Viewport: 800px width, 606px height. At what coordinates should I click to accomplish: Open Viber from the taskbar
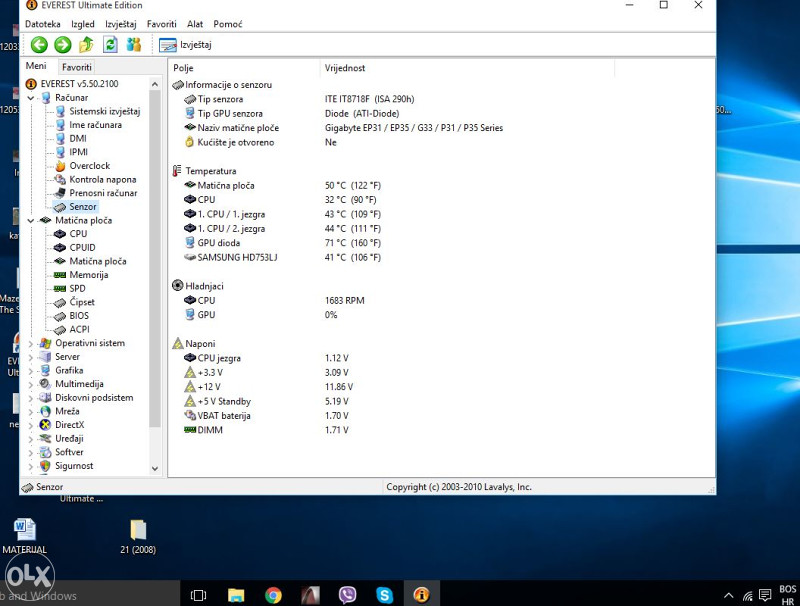click(x=347, y=595)
